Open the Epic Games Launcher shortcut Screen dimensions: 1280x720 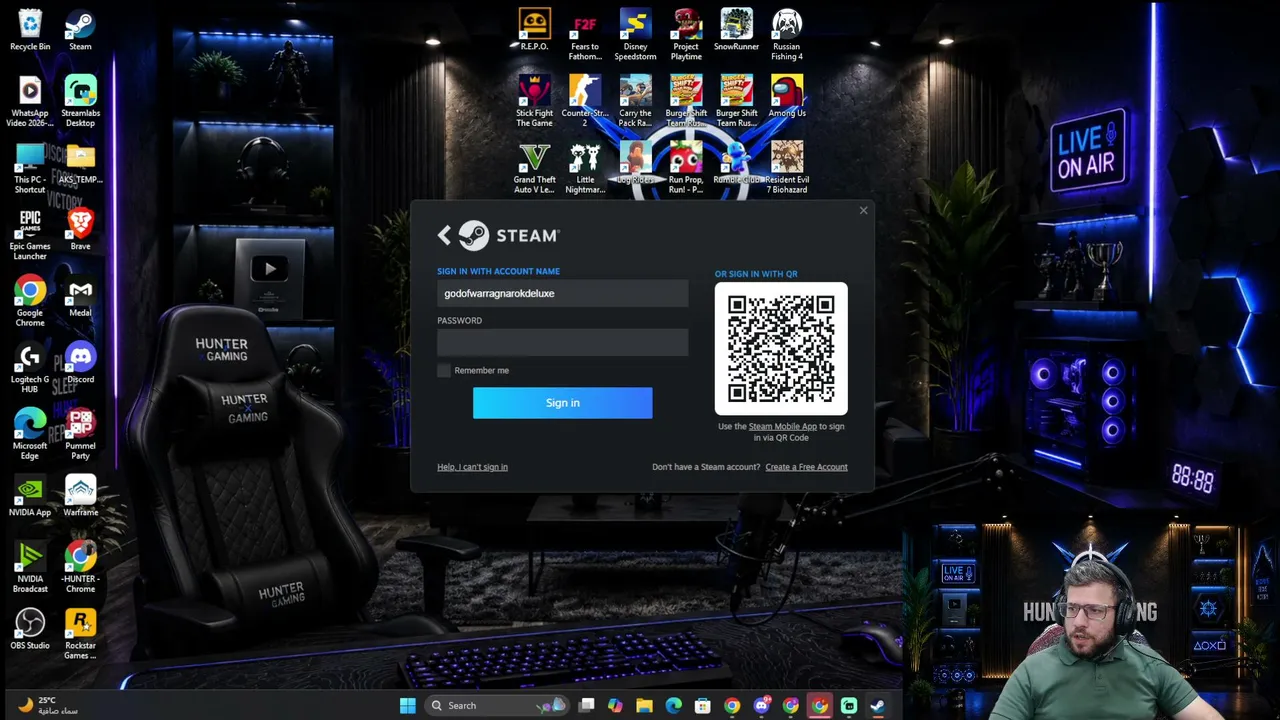click(x=30, y=234)
